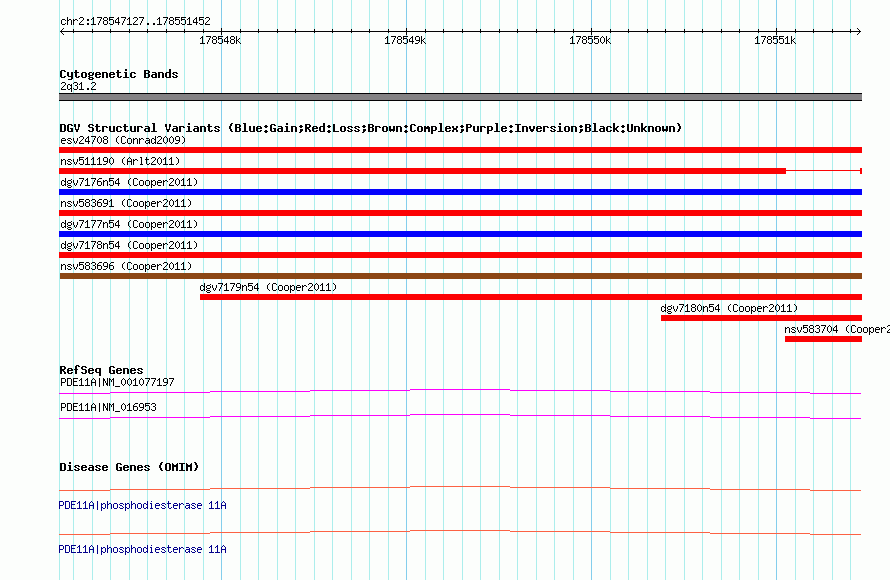Click the left arrow of the coordinate ruler
Viewport: 890px width, 580px height.
[x=62, y=31]
